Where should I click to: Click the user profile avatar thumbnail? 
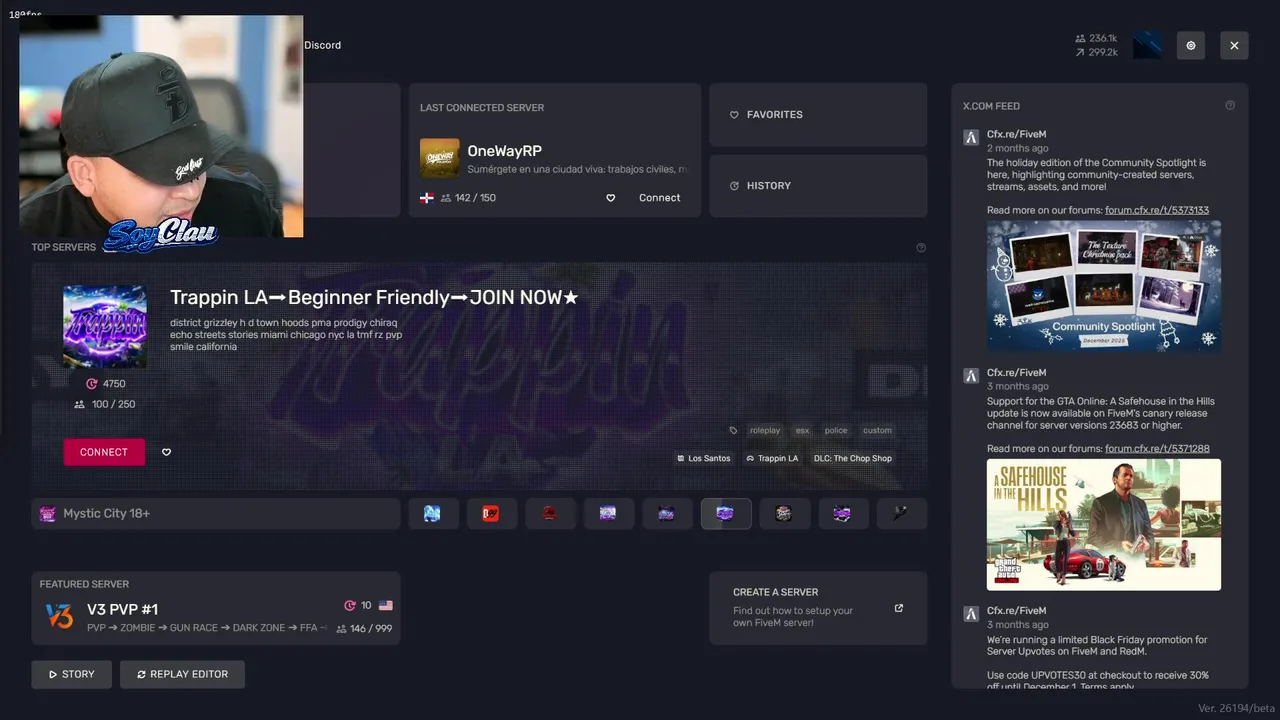pyautogui.click(x=1148, y=45)
